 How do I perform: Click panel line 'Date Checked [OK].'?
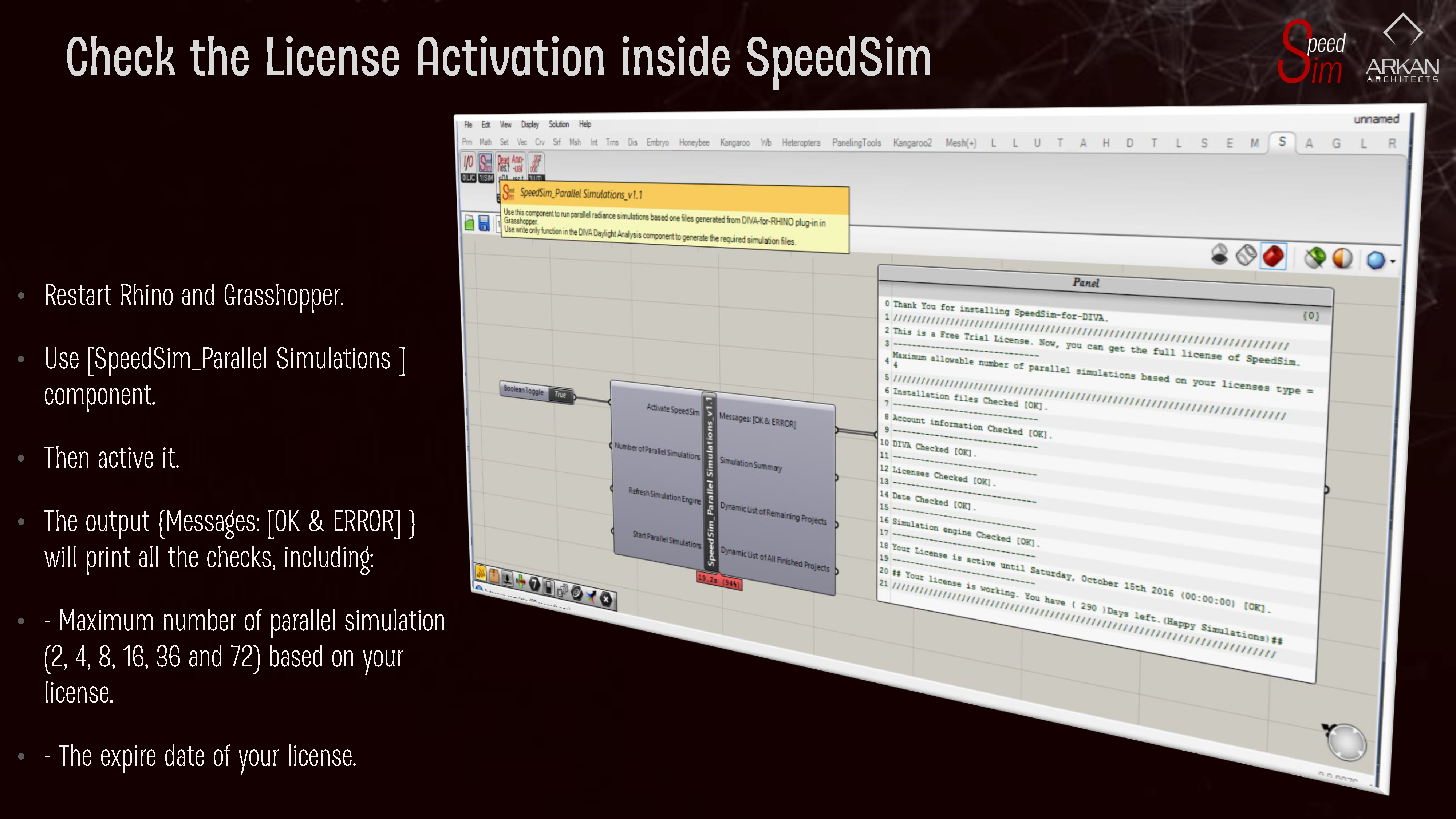(x=934, y=501)
